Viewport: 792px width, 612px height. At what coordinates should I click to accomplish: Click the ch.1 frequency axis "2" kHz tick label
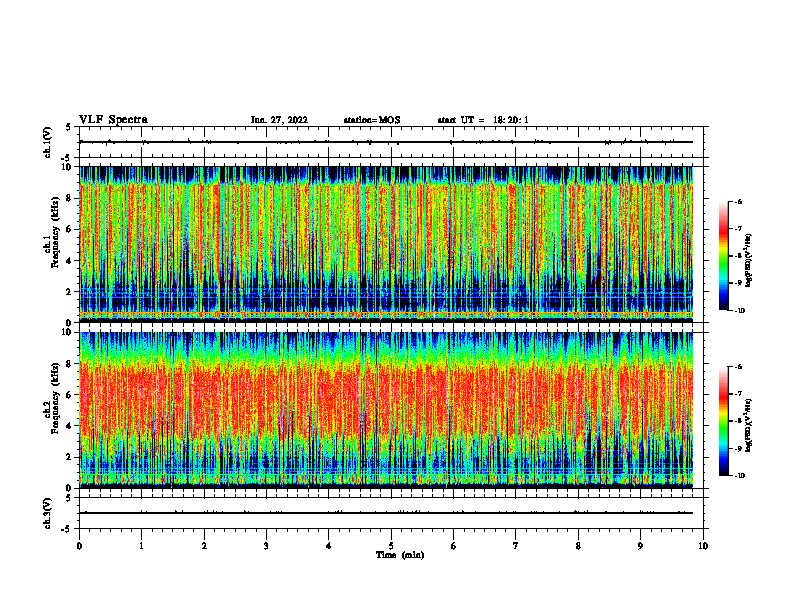pos(70,291)
